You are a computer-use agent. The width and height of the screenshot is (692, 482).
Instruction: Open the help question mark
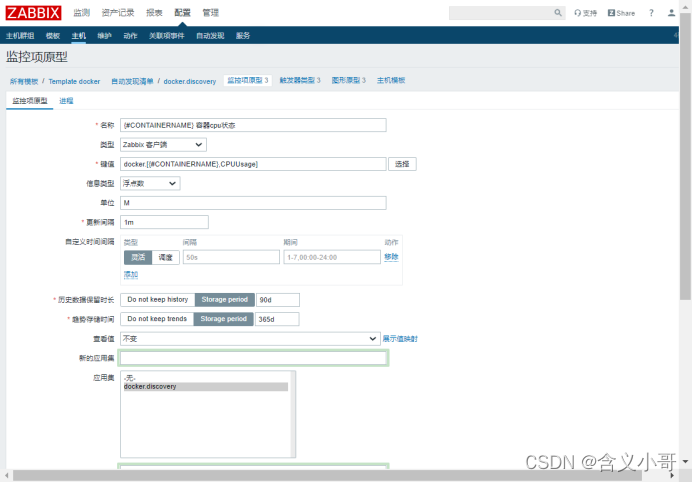click(x=651, y=13)
